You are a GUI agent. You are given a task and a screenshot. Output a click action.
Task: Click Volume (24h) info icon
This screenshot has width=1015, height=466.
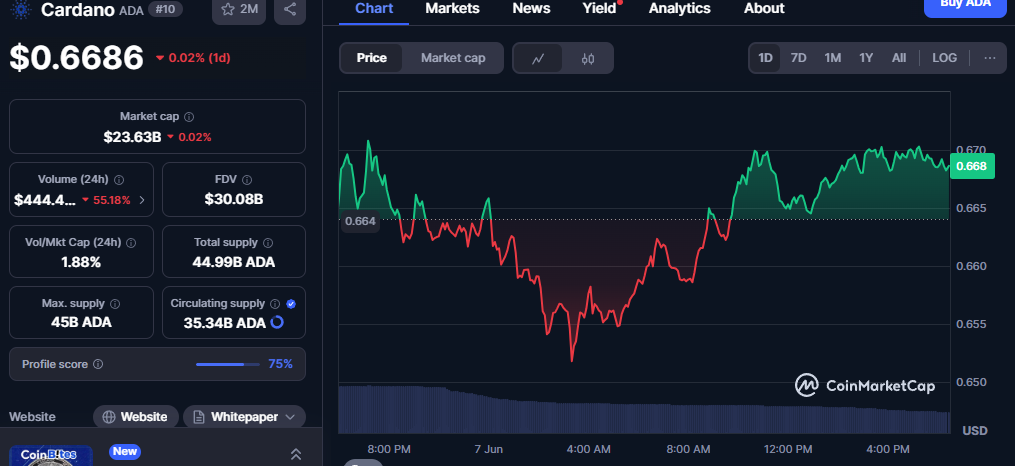pyautogui.click(x=119, y=180)
